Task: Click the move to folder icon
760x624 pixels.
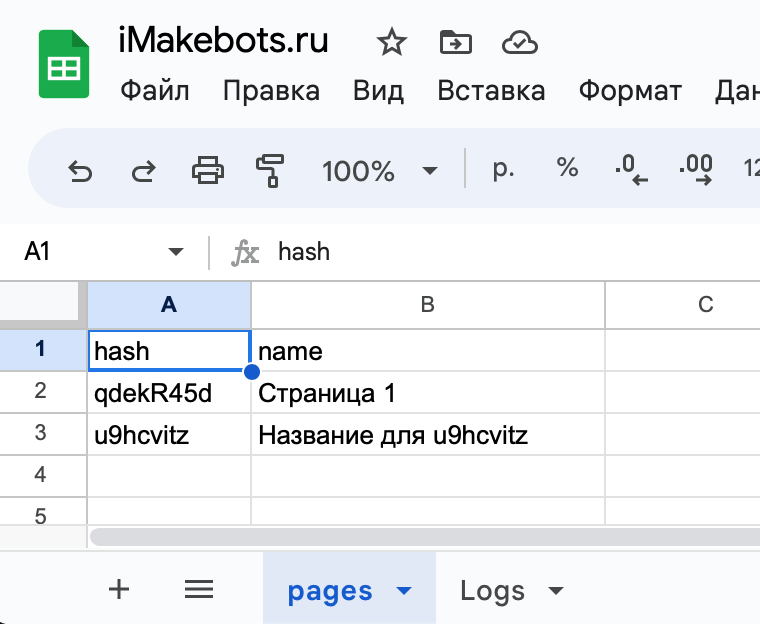Action: 456,43
